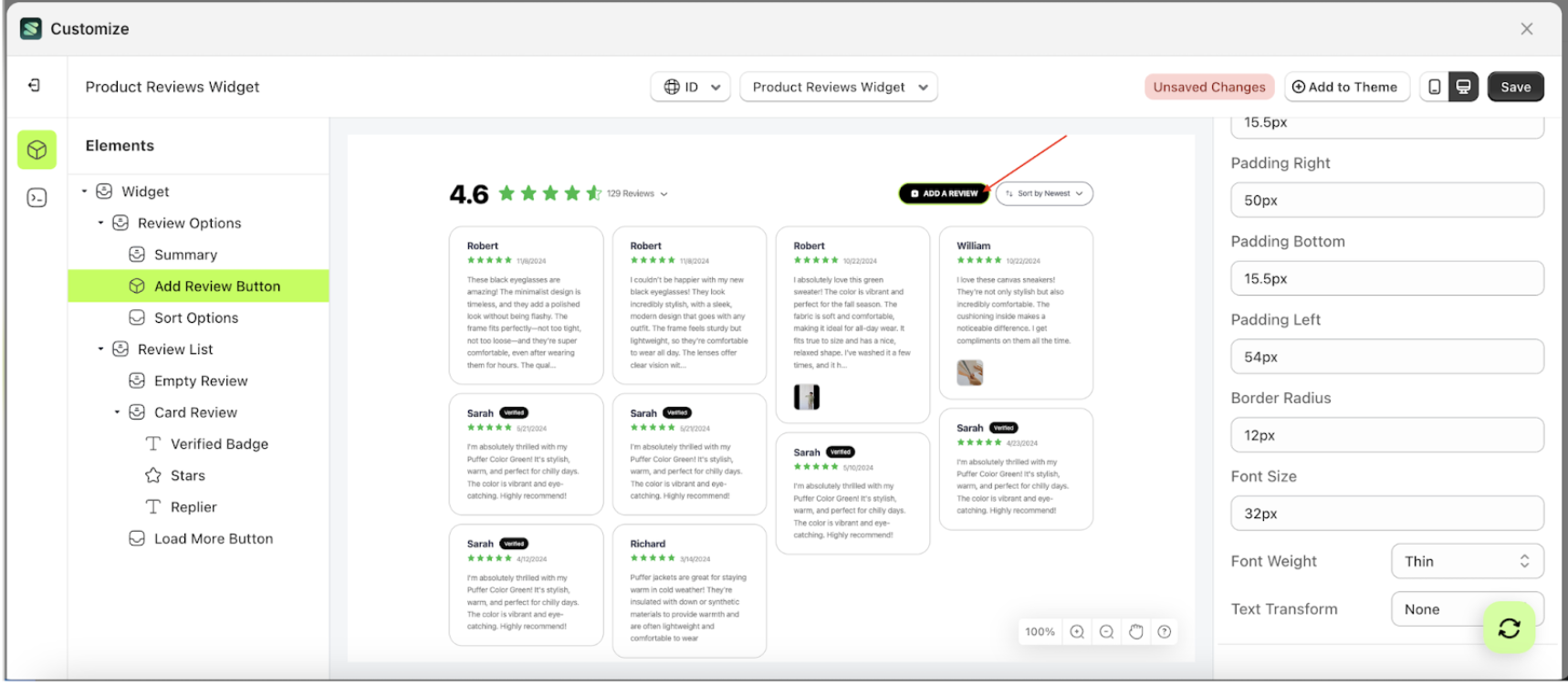The width and height of the screenshot is (1568, 686).
Task: Click the Add to Theme button
Action: click(x=1345, y=88)
